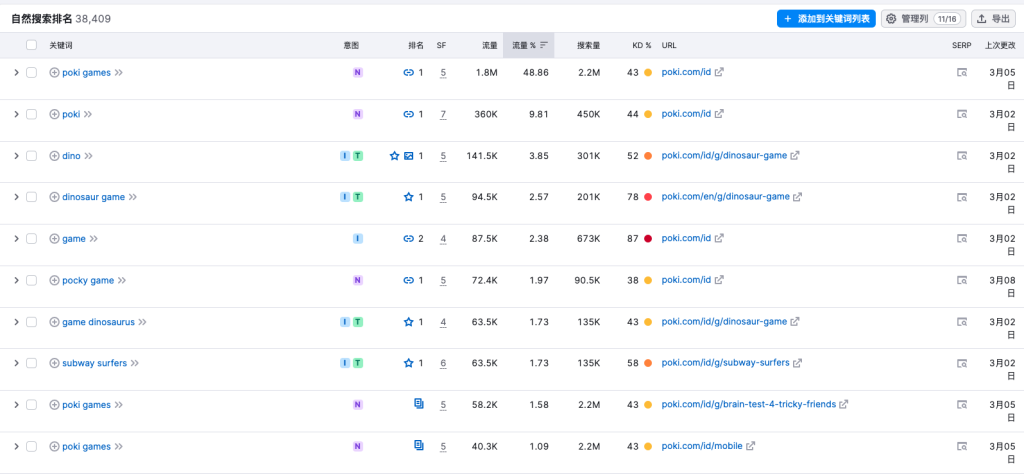Tick checkbox for subway surfers row
Screen dimensions: 1024x474
pos(31,363)
